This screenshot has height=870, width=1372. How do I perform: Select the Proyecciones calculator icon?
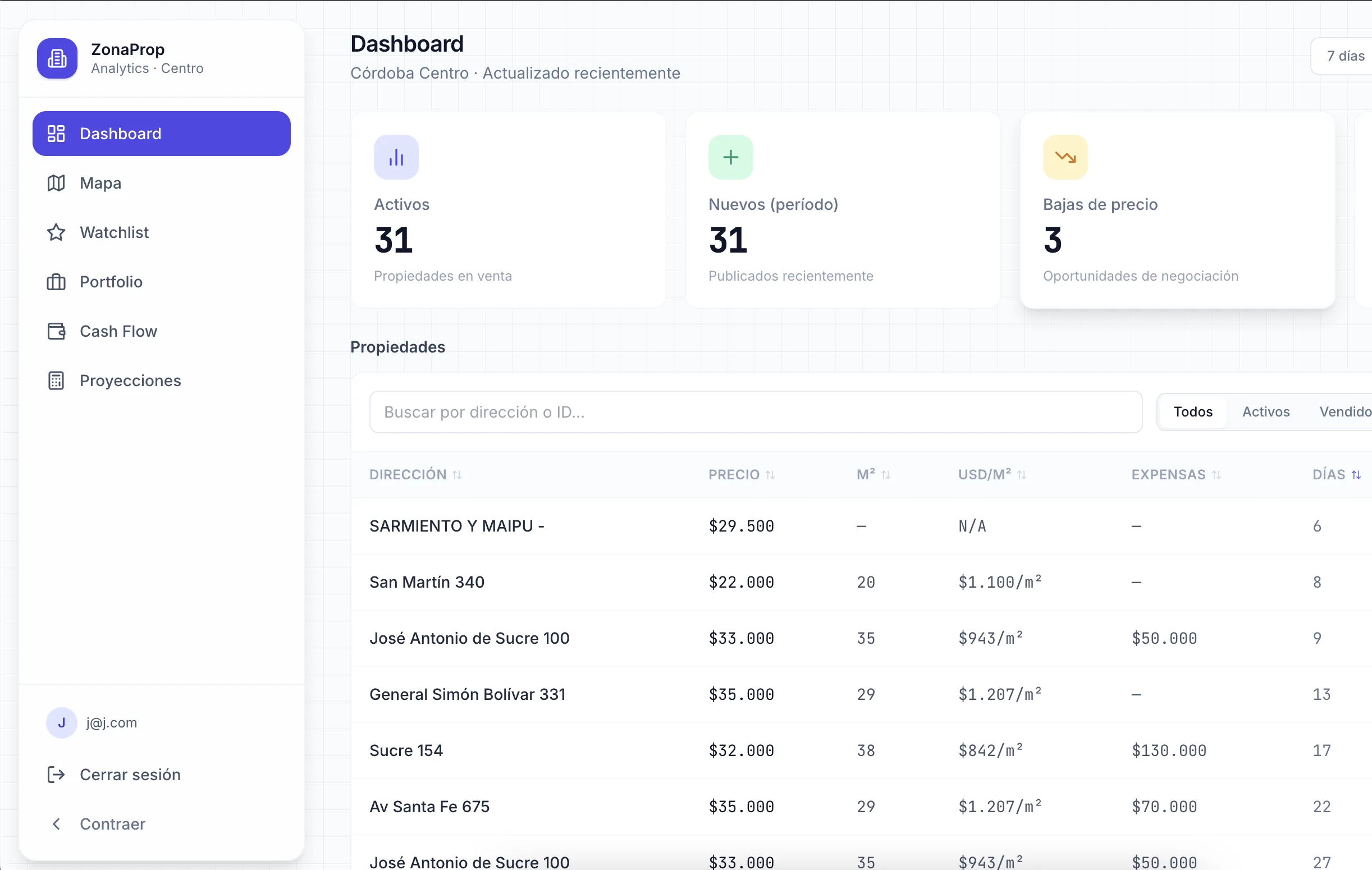(x=56, y=380)
